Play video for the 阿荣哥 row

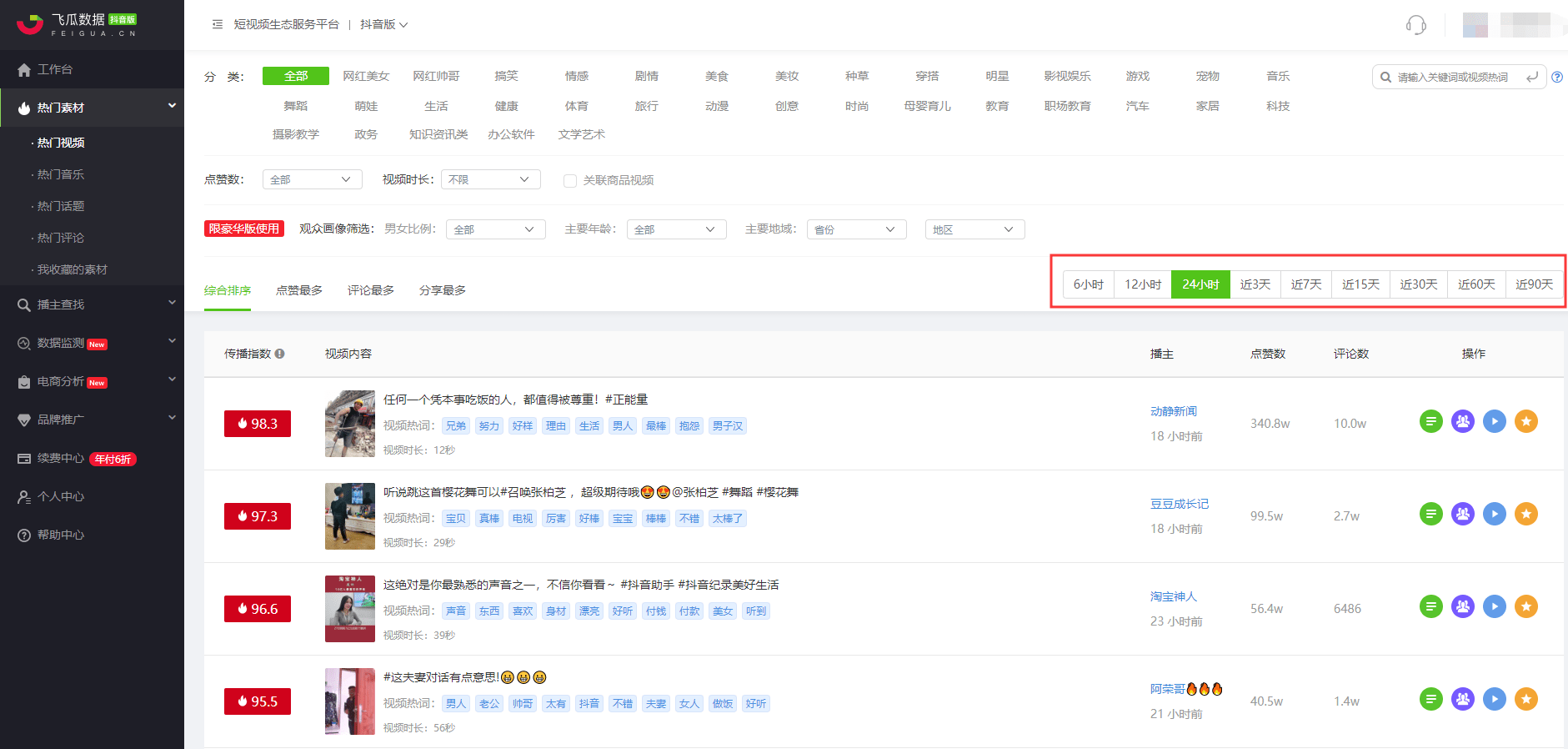click(1495, 699)
